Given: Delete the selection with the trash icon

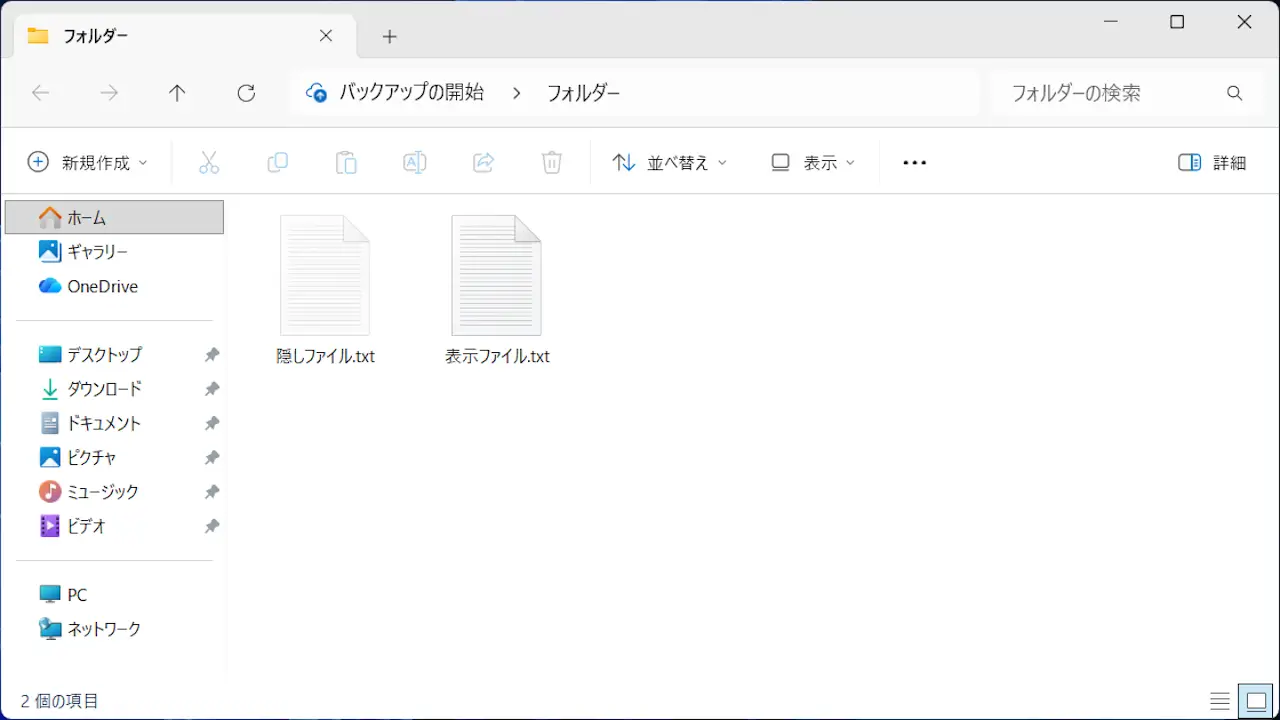Looking at the screenshot, I should coord(551,162).
